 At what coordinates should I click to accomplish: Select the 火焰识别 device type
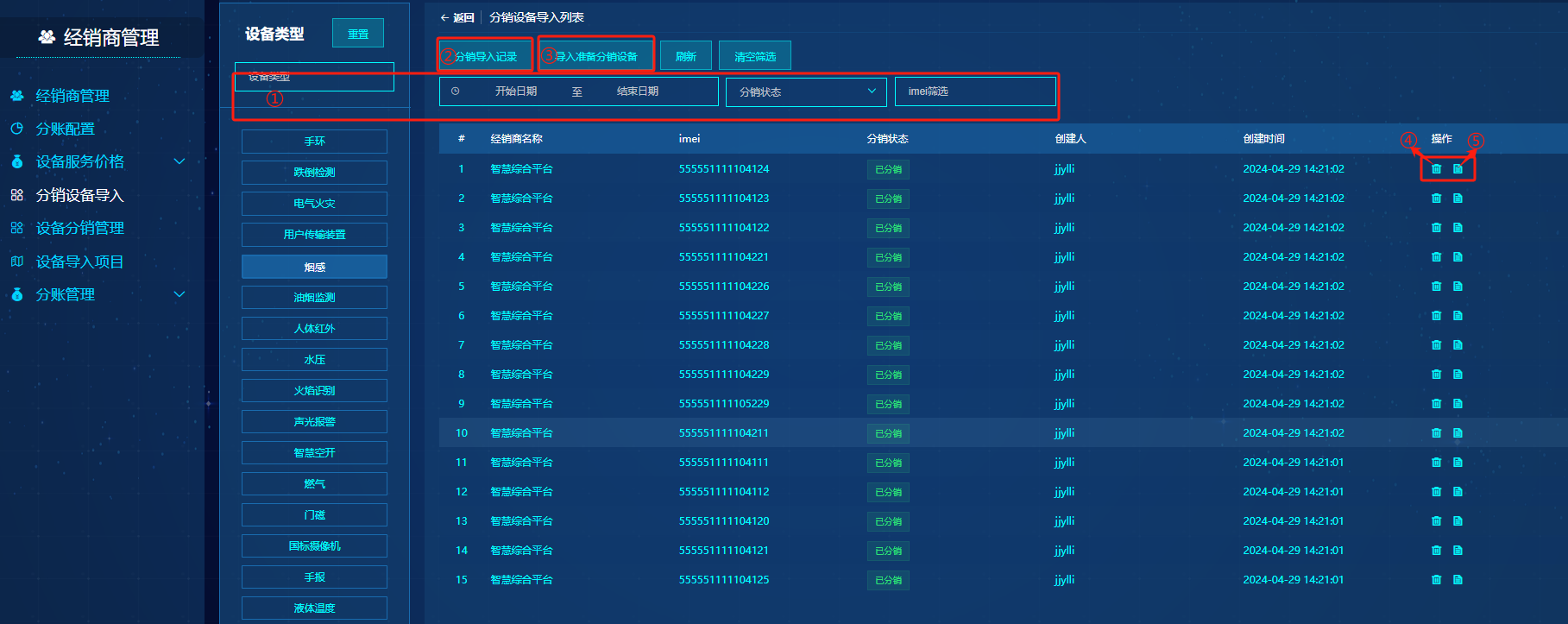(314, 391)
